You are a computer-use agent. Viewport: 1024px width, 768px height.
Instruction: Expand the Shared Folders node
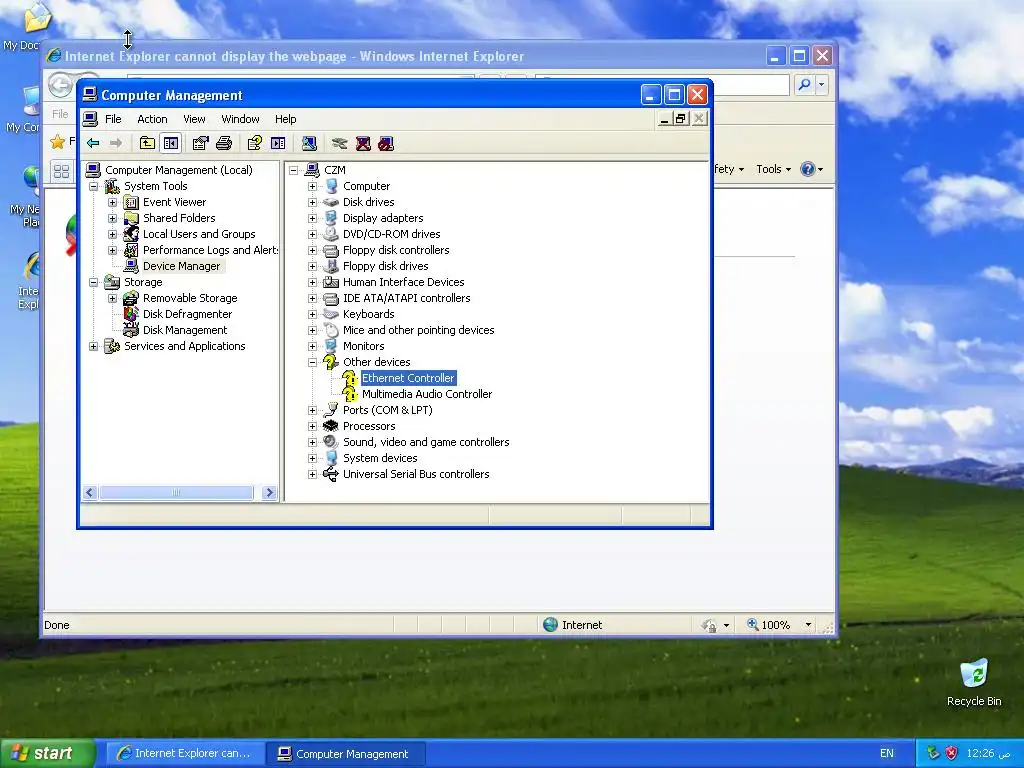pyautogui.click(x=112, y=218)
